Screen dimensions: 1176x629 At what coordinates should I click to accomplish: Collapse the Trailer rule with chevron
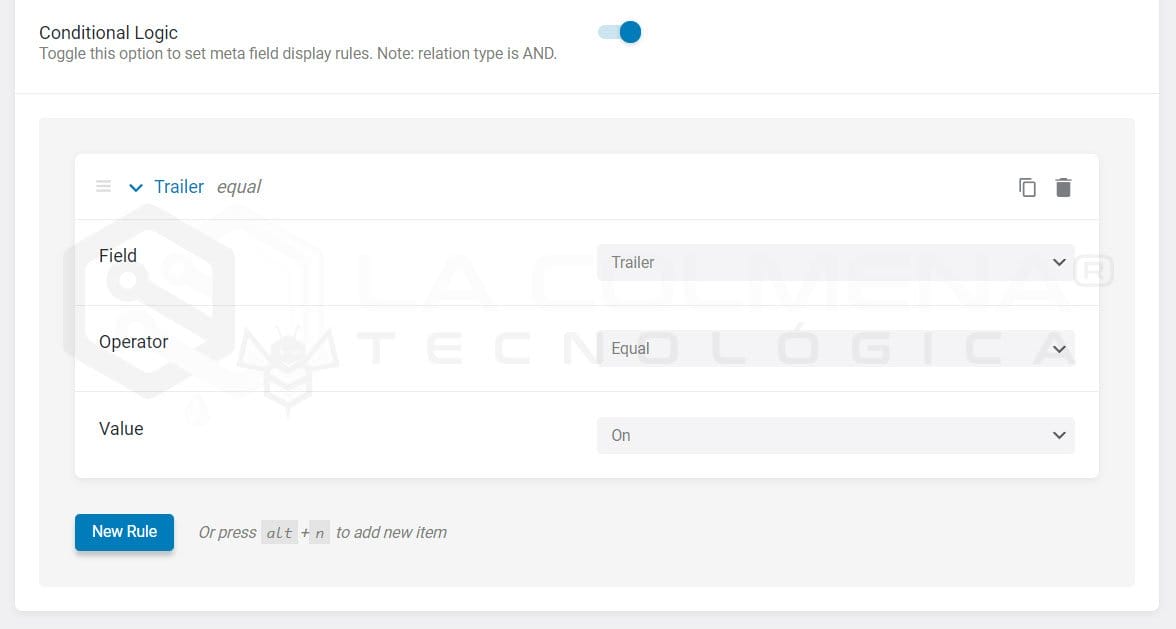point(136,187)
